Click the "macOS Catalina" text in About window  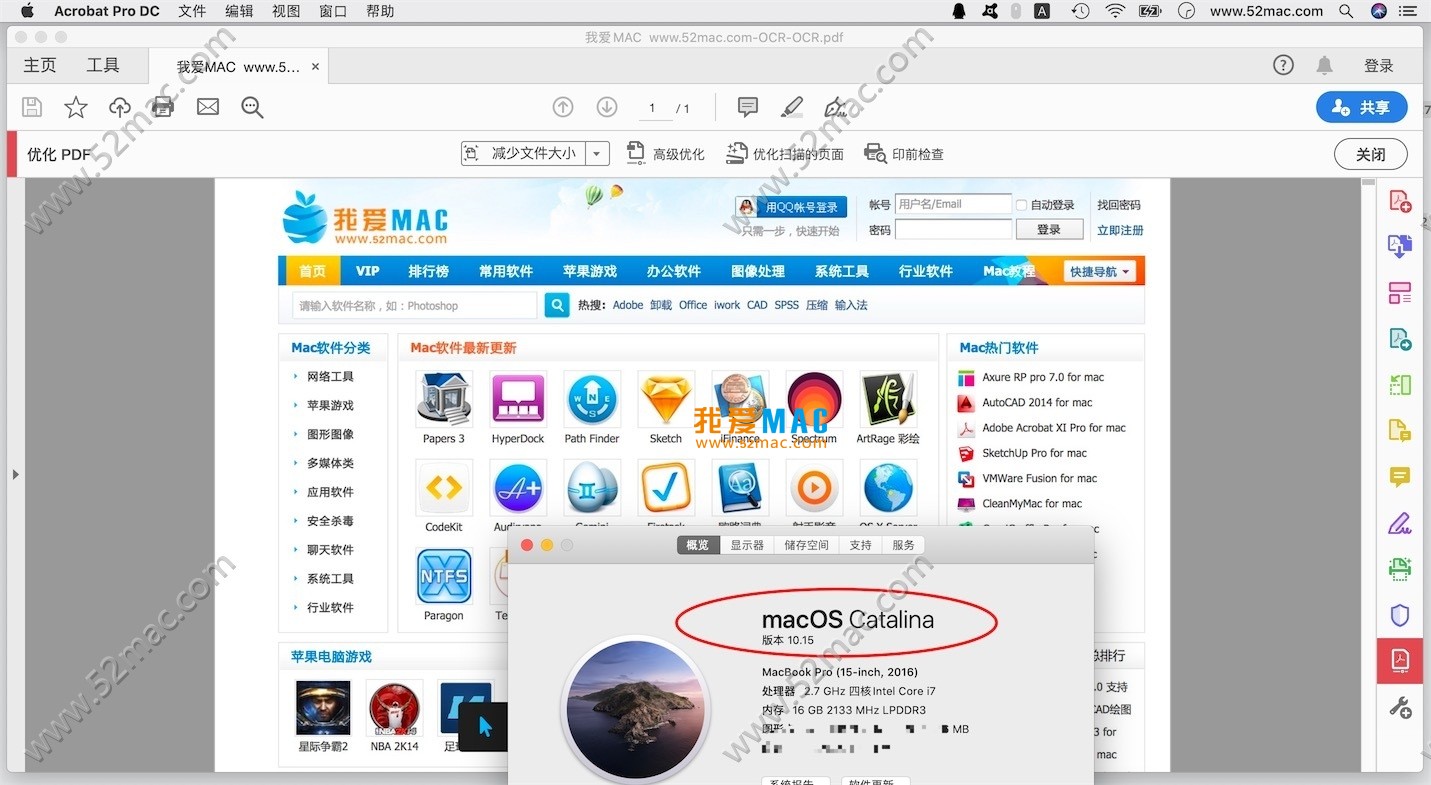click(x=848, y=619)
